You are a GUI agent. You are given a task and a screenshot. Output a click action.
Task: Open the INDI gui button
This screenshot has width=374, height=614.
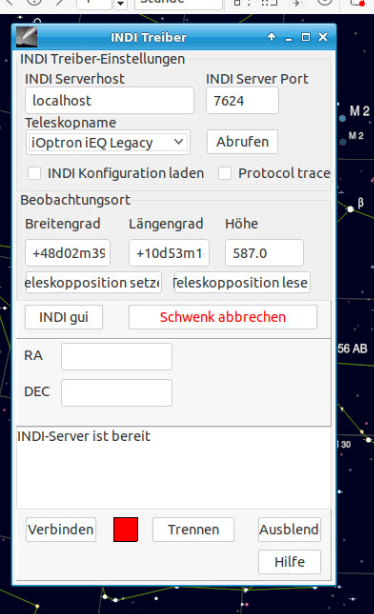pos(64,317)
